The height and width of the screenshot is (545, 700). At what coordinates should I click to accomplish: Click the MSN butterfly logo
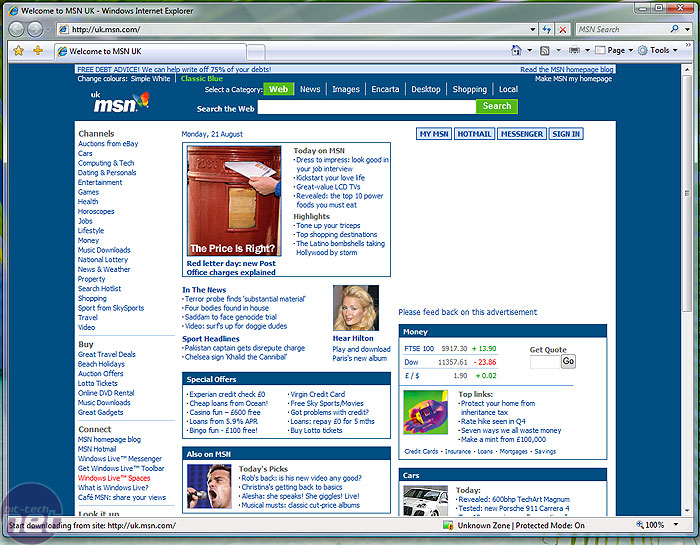click(x=120, y=103)
